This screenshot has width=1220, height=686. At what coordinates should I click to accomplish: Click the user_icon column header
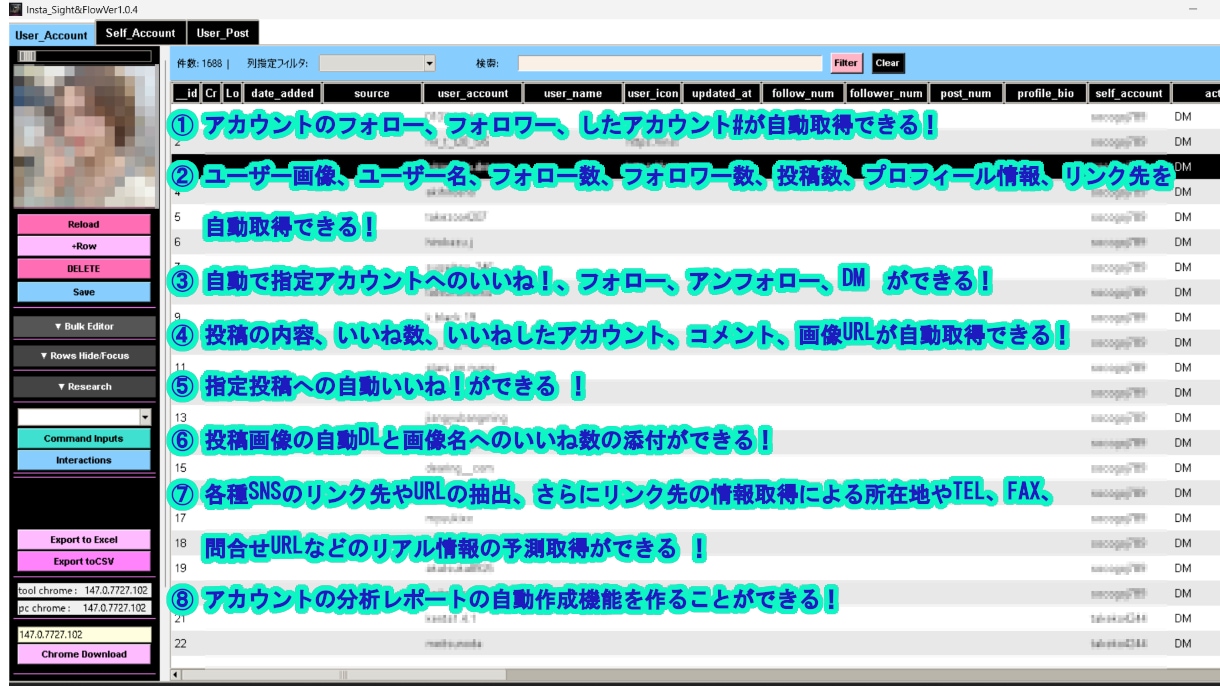tap(653, 93)
